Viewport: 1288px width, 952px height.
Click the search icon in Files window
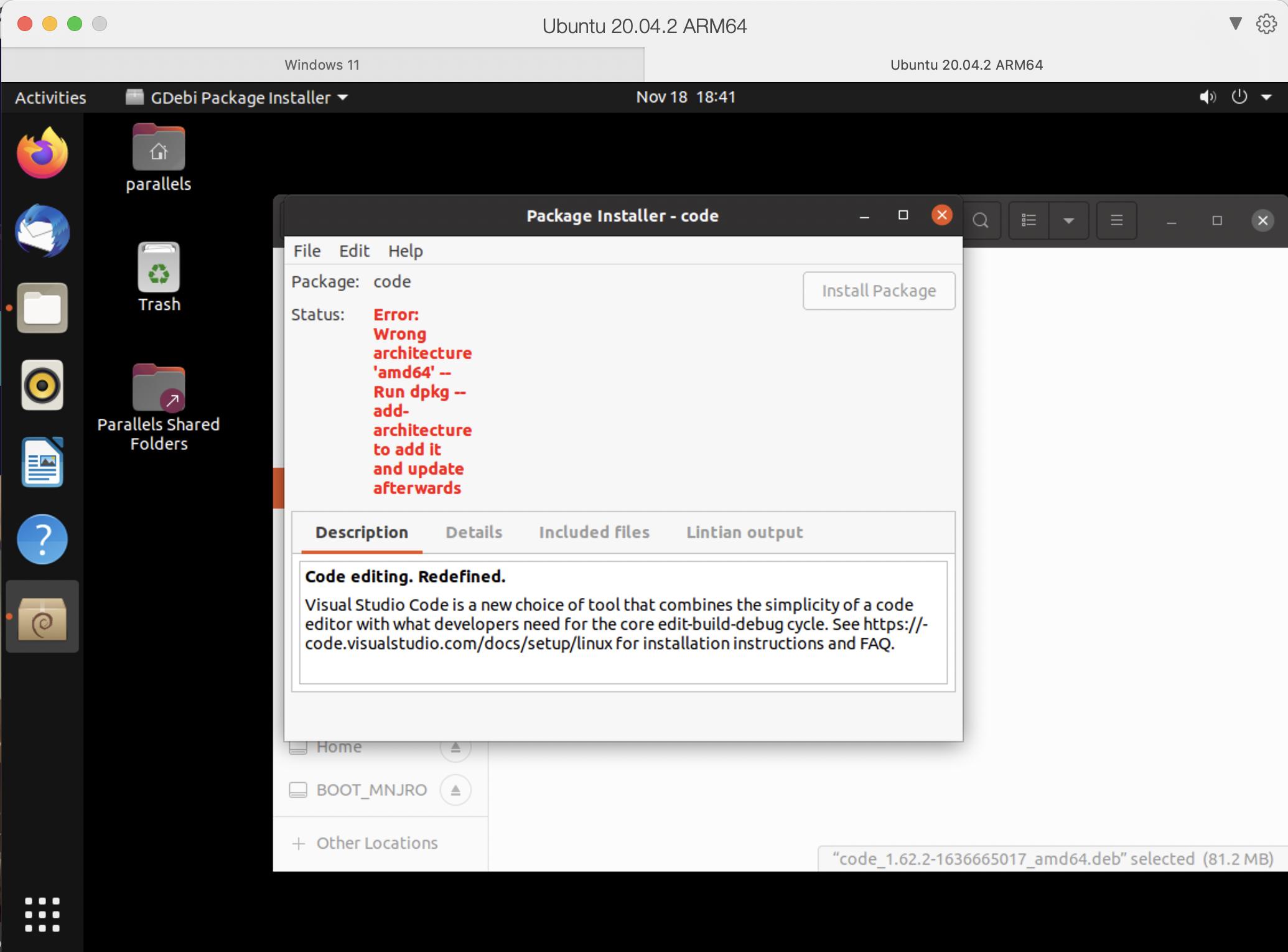981,220
